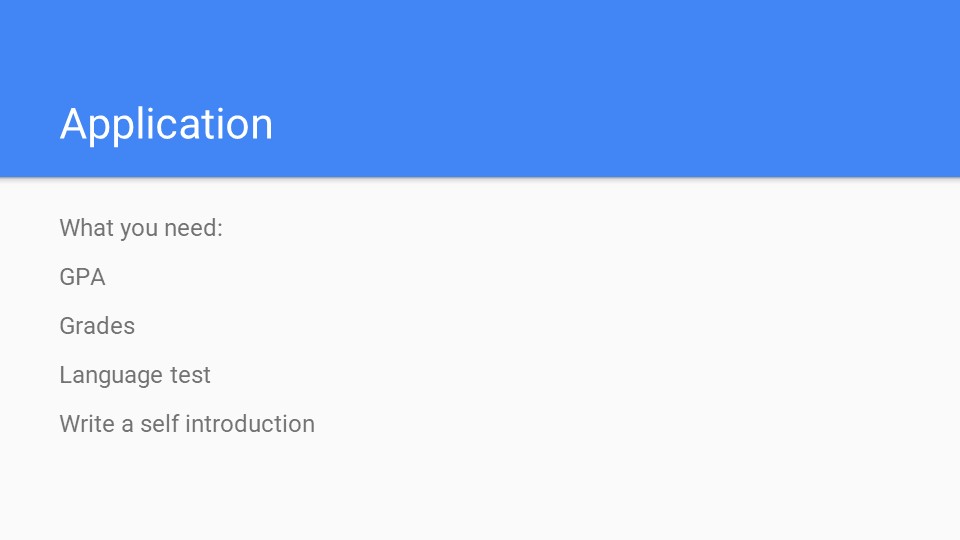The height and width of the screenshot is (540, 960).
Task: Click the GPA text line
Action: point(82,277)
